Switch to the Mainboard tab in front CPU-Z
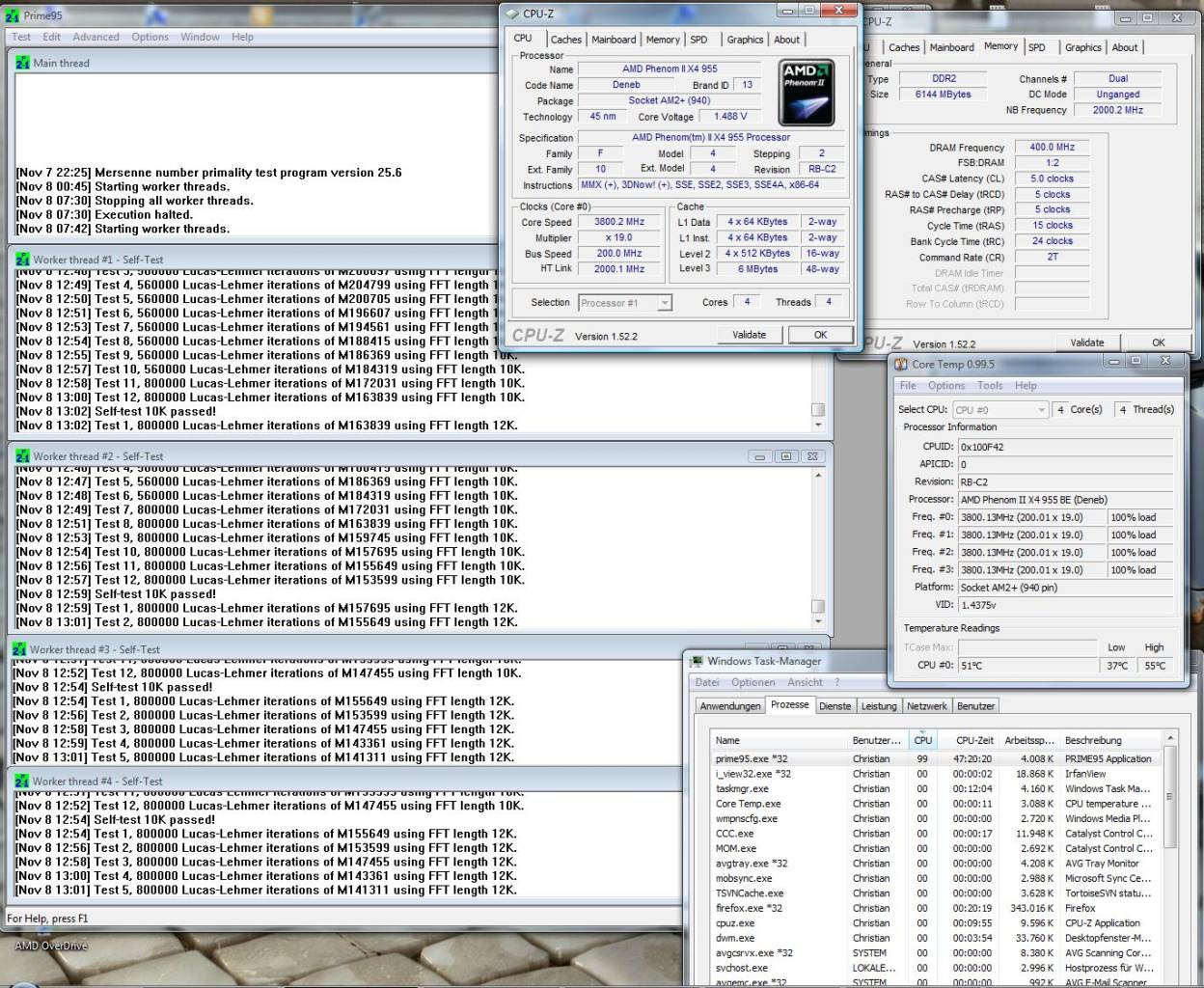This screenshot has height=988, width=1204. point(614,40)
